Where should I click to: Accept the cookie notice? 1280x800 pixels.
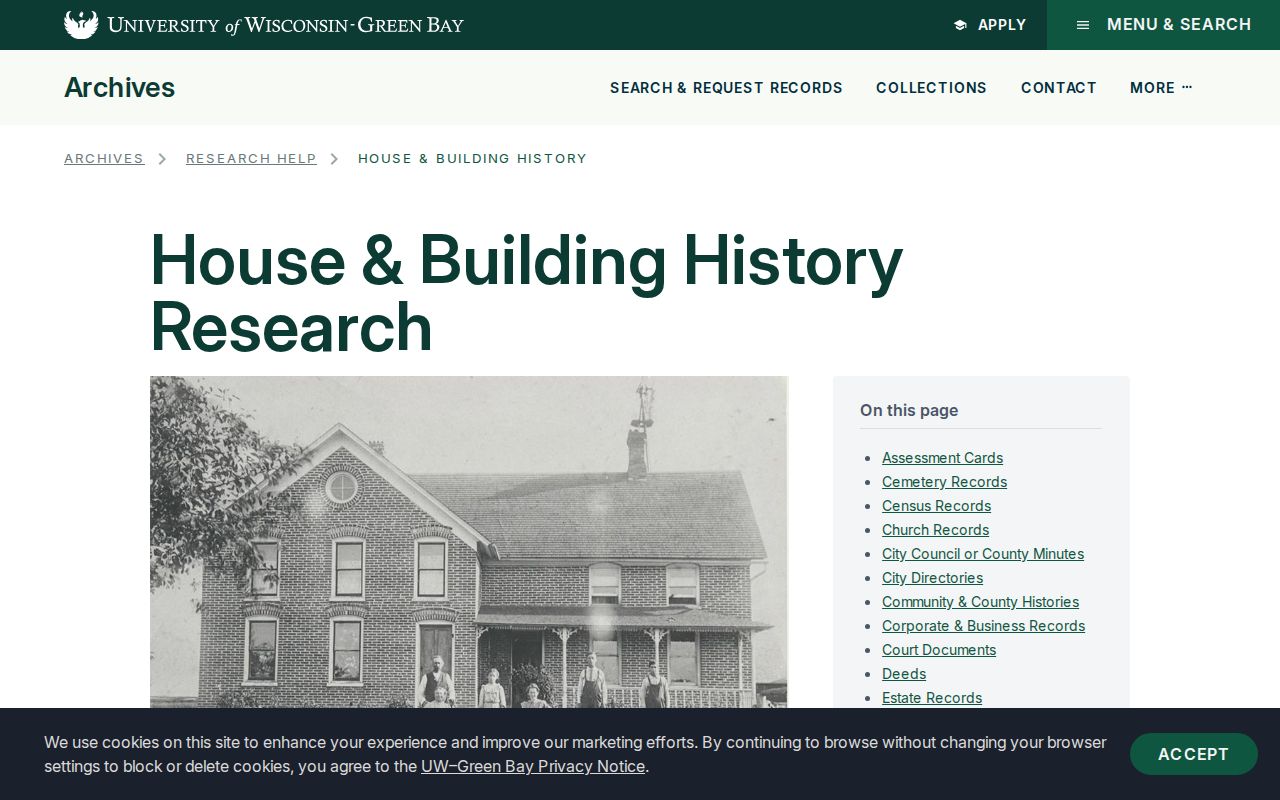pyautogui.click(x=1193, y=754)
